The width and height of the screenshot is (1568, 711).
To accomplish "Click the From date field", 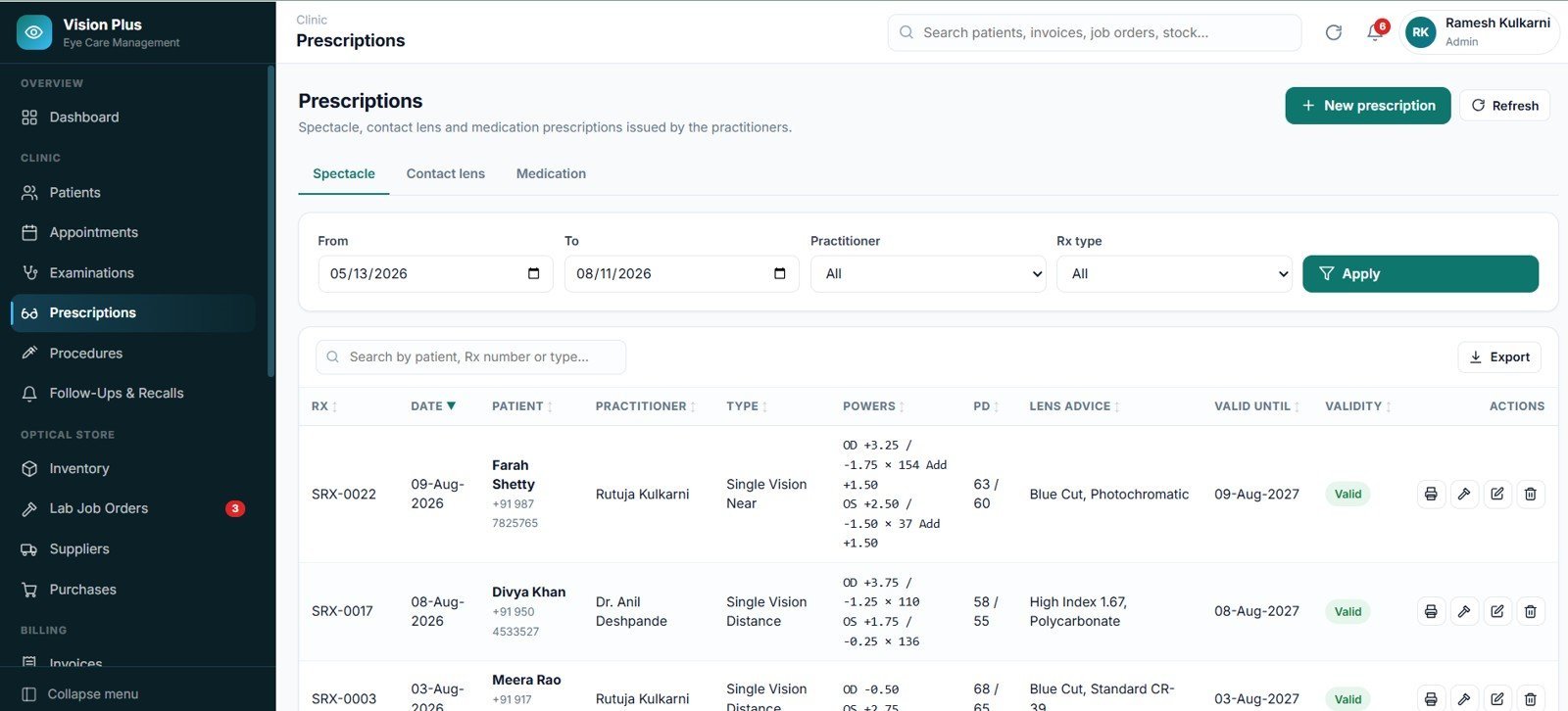I will coord(435,274).
